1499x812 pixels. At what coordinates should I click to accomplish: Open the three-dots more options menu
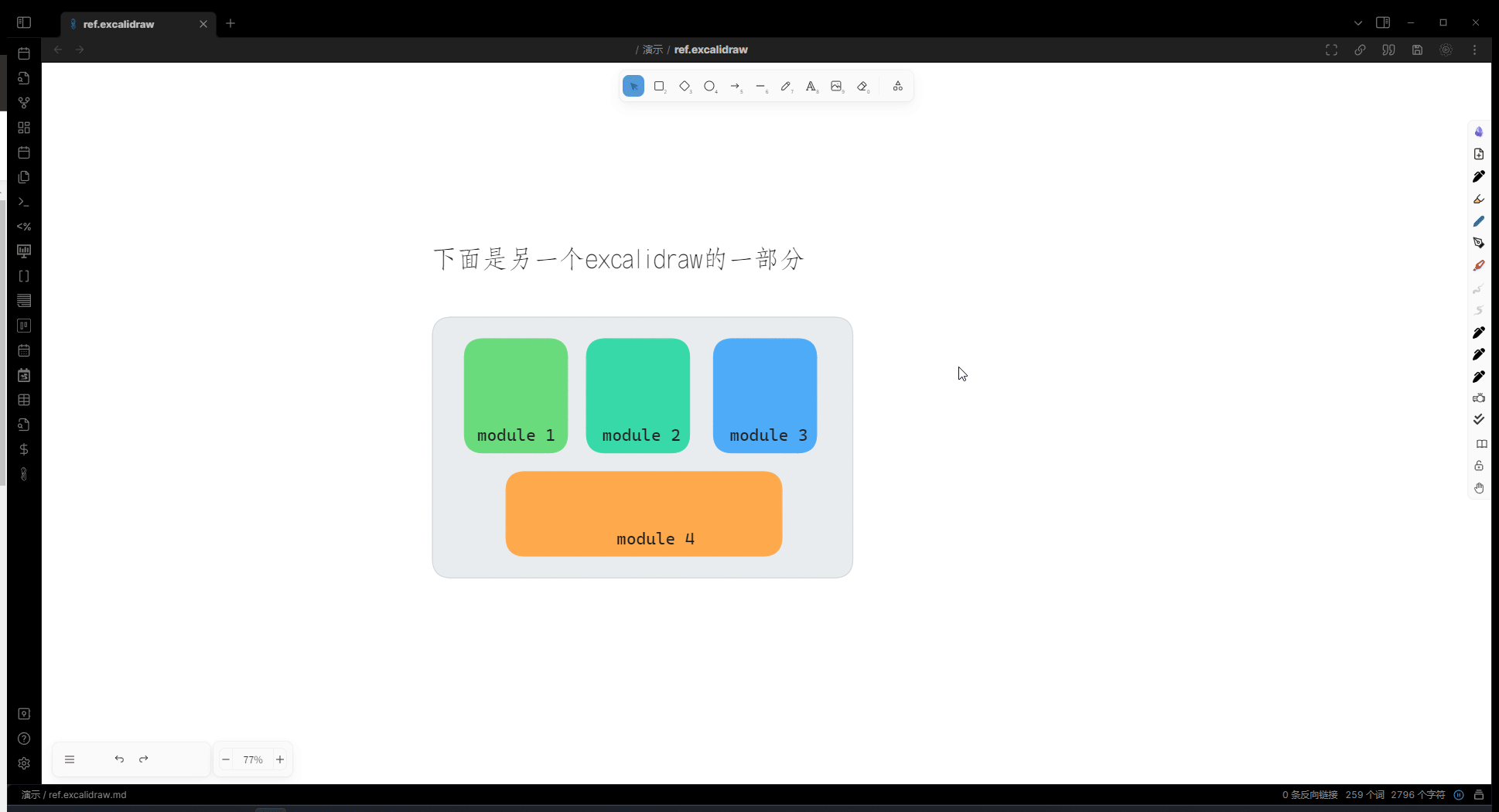pos(1474,49)
